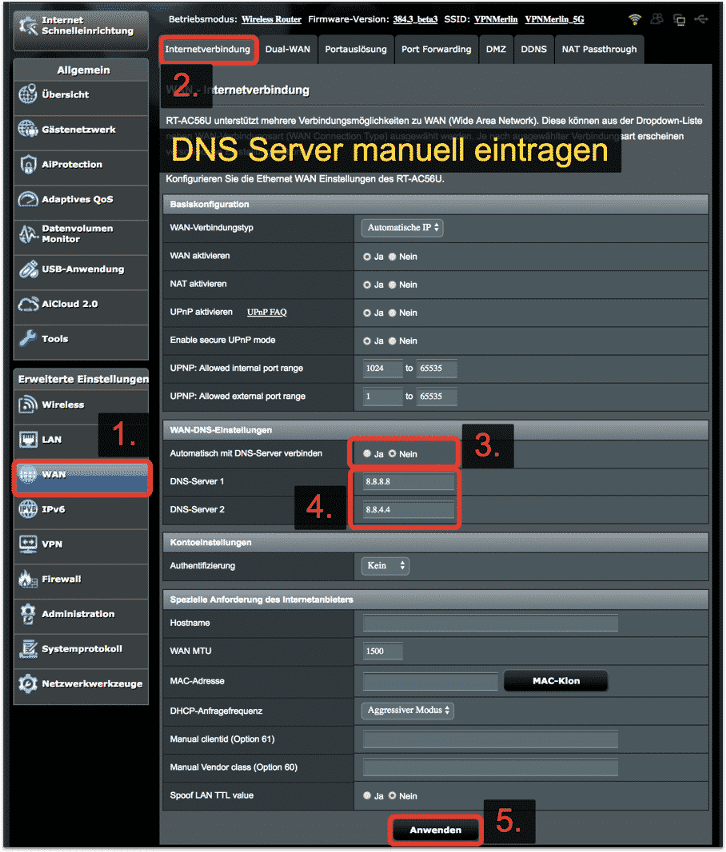Switch to Internetverbindung tab
Image resolution: width=726 pixels, height=852 pixels.
(208, 49)
